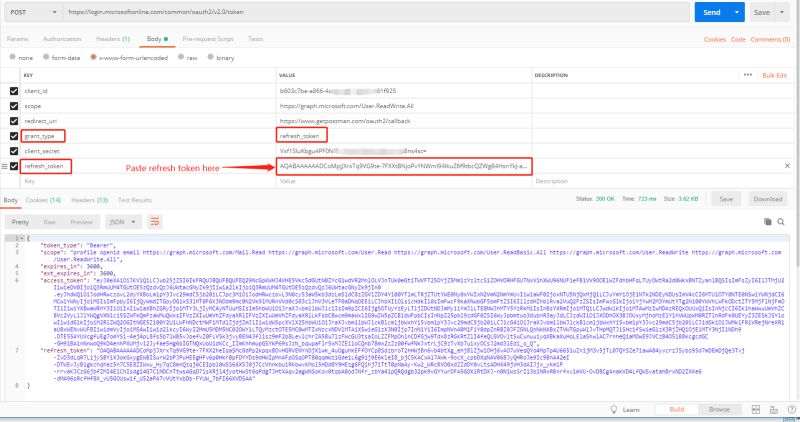Open the three-dots column options menu
This screenshot has width=800, height=422.
pos(747,75)
